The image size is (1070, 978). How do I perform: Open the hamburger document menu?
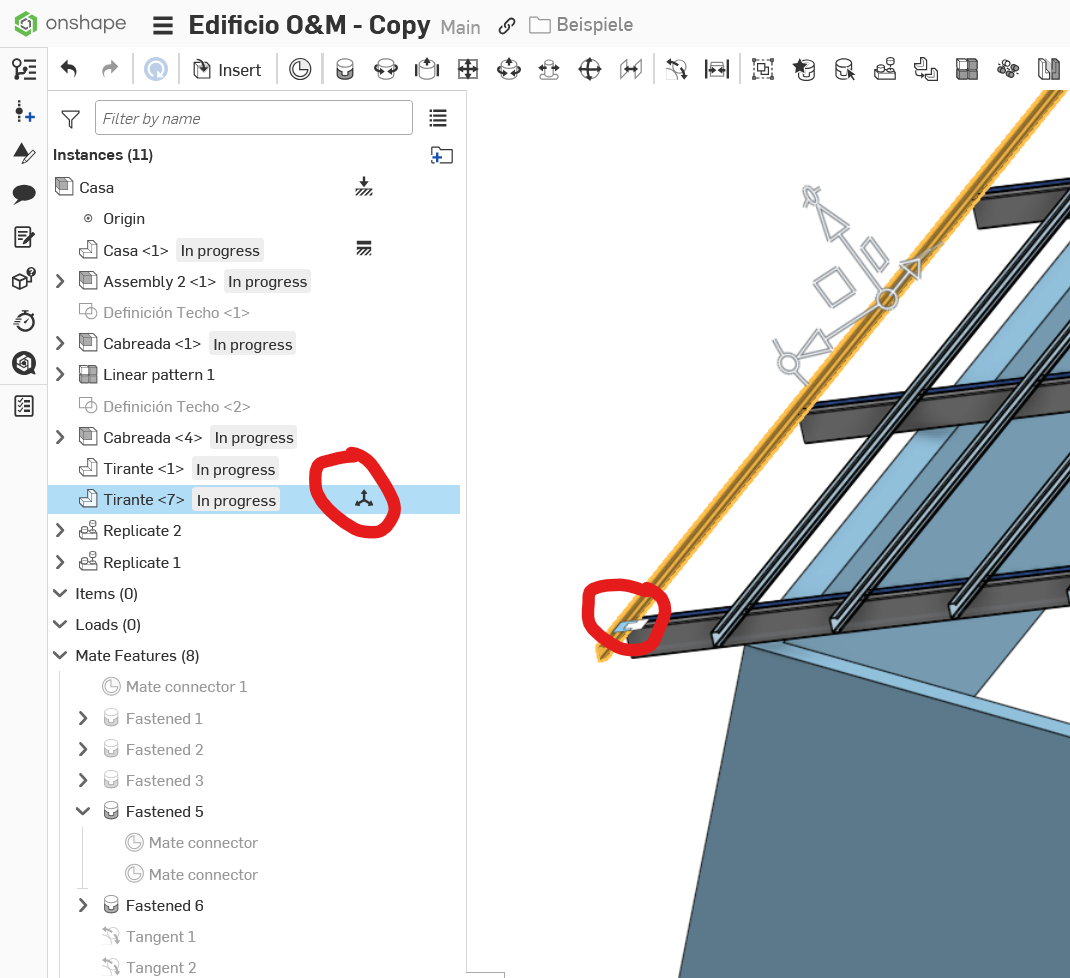point(162,25)
